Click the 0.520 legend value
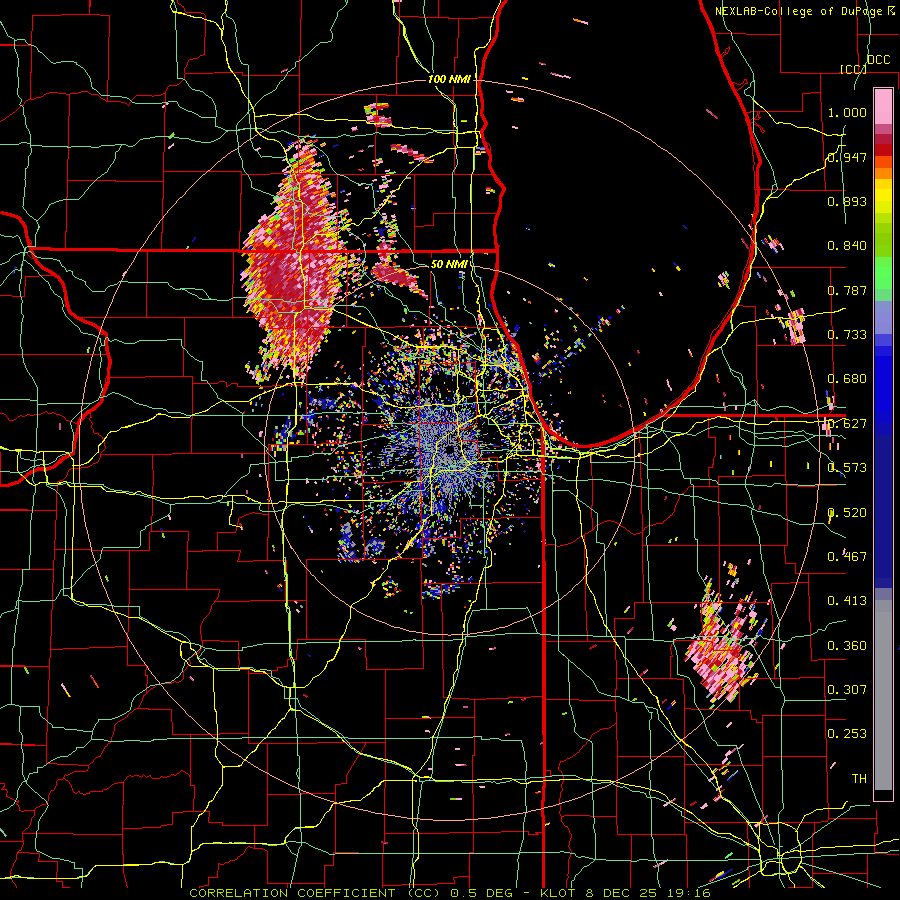The height and width of the screenshot is (900, 900). tap(847, 513)
